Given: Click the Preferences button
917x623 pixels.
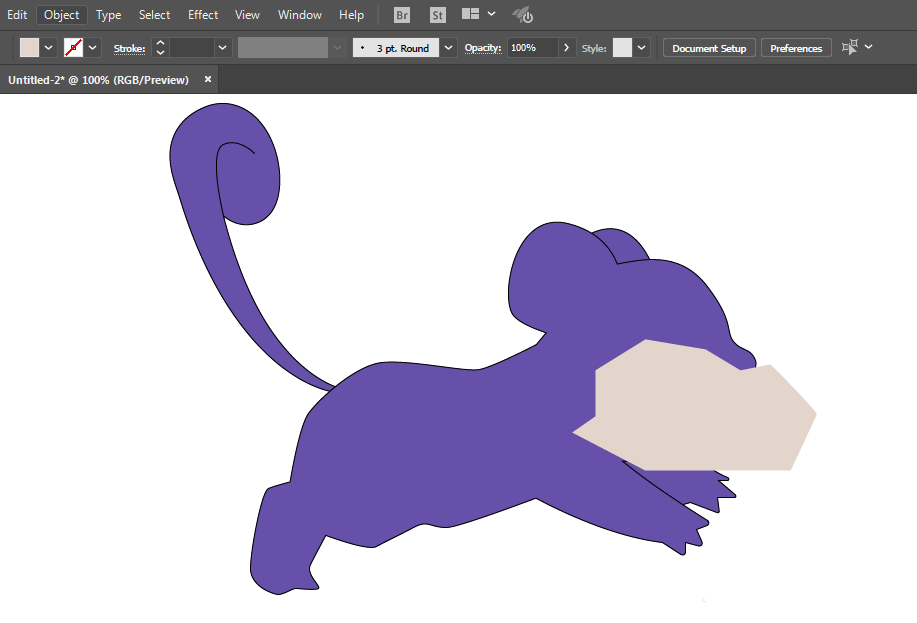Looking at the screenshot, I should pyautogui.click(x=796, y=48).
